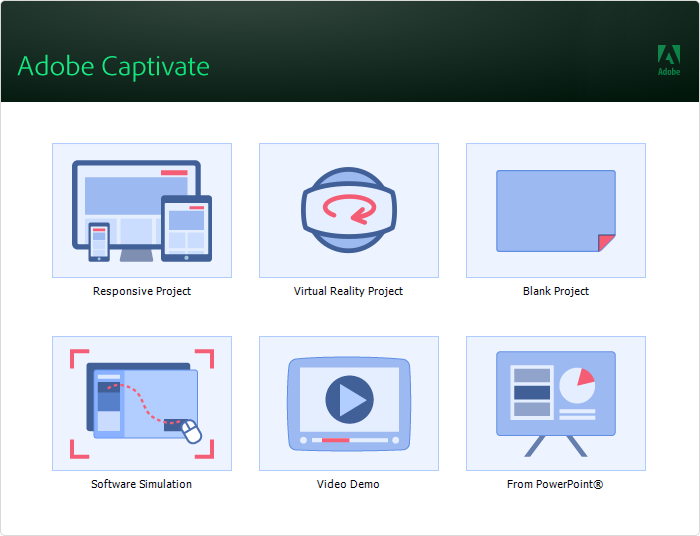Screen dimensions: 700x536
Task: Start a Software Simulation via its tile
Action: click(142, 403)
